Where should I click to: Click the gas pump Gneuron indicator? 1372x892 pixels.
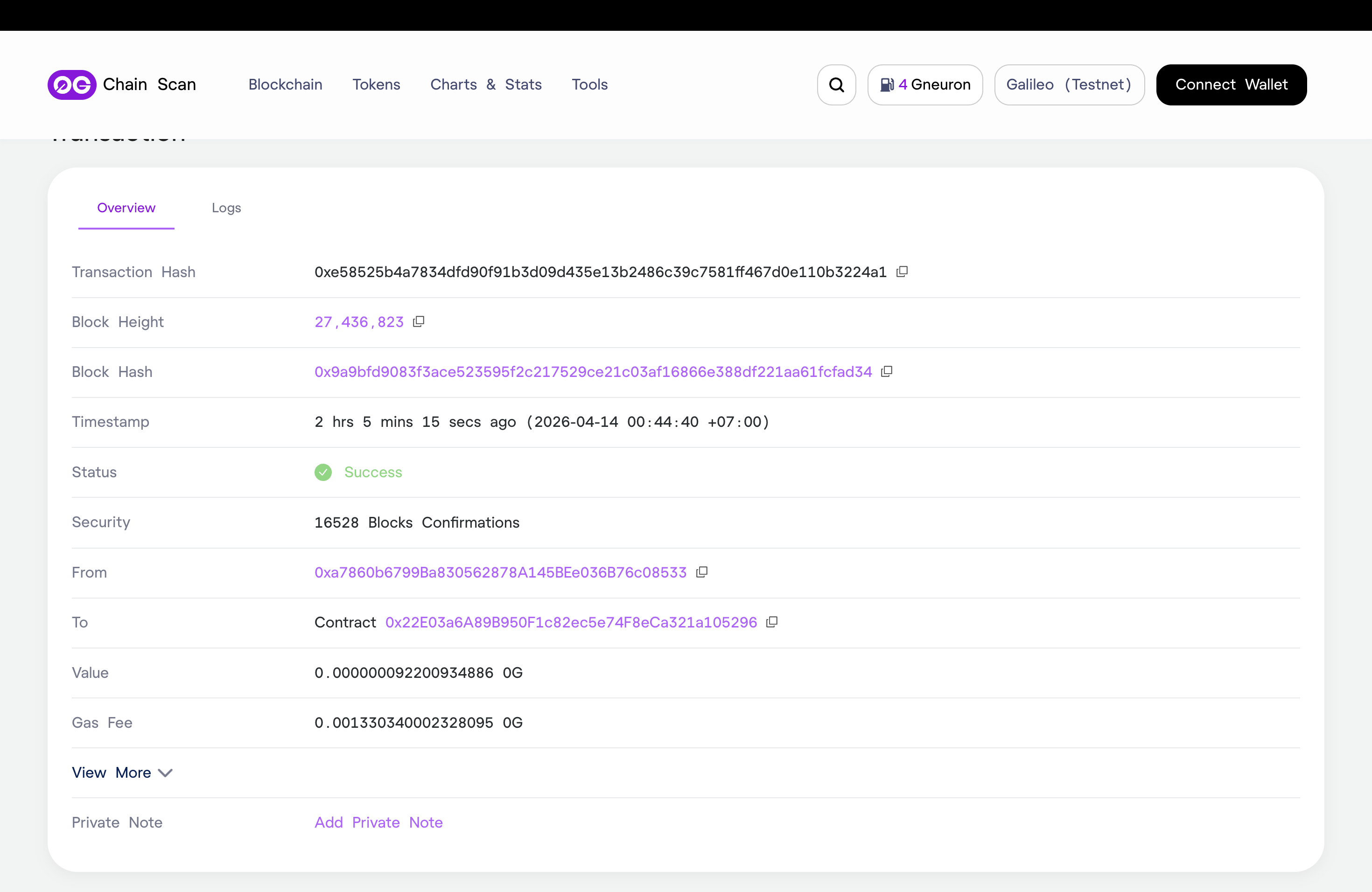[924, 85]
